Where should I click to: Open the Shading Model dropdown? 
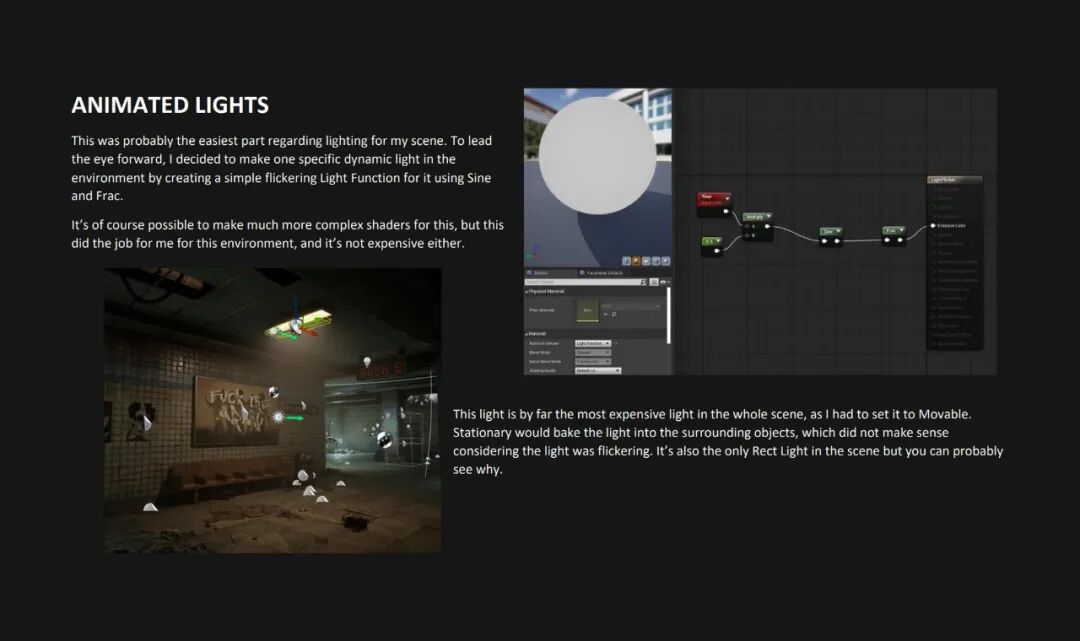(x=598, y=370)
